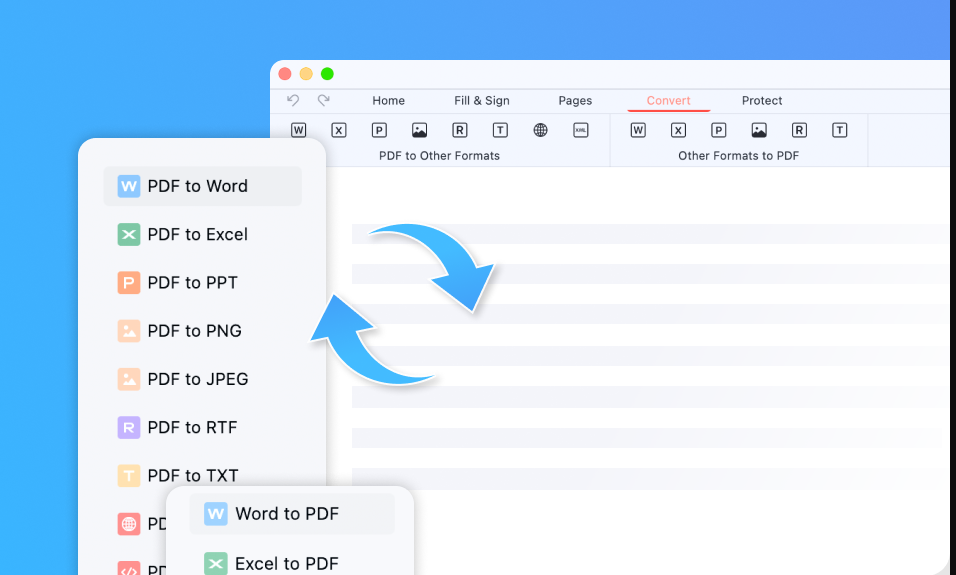Click the Excel to PDF toolbar icon
Screen dimensions: 956x575
(678, 130)
